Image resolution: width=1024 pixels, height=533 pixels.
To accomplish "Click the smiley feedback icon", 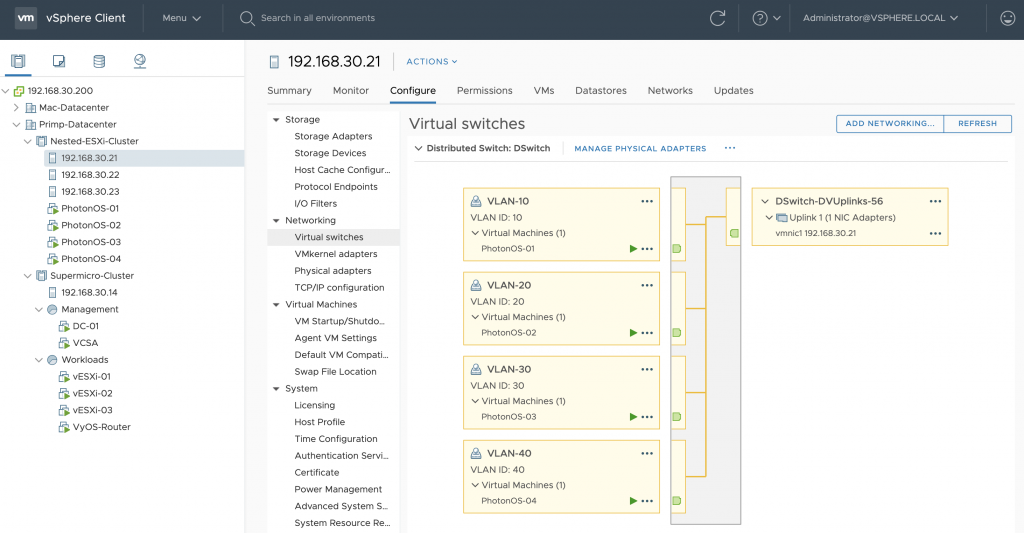I will [x=1008, y=18].
